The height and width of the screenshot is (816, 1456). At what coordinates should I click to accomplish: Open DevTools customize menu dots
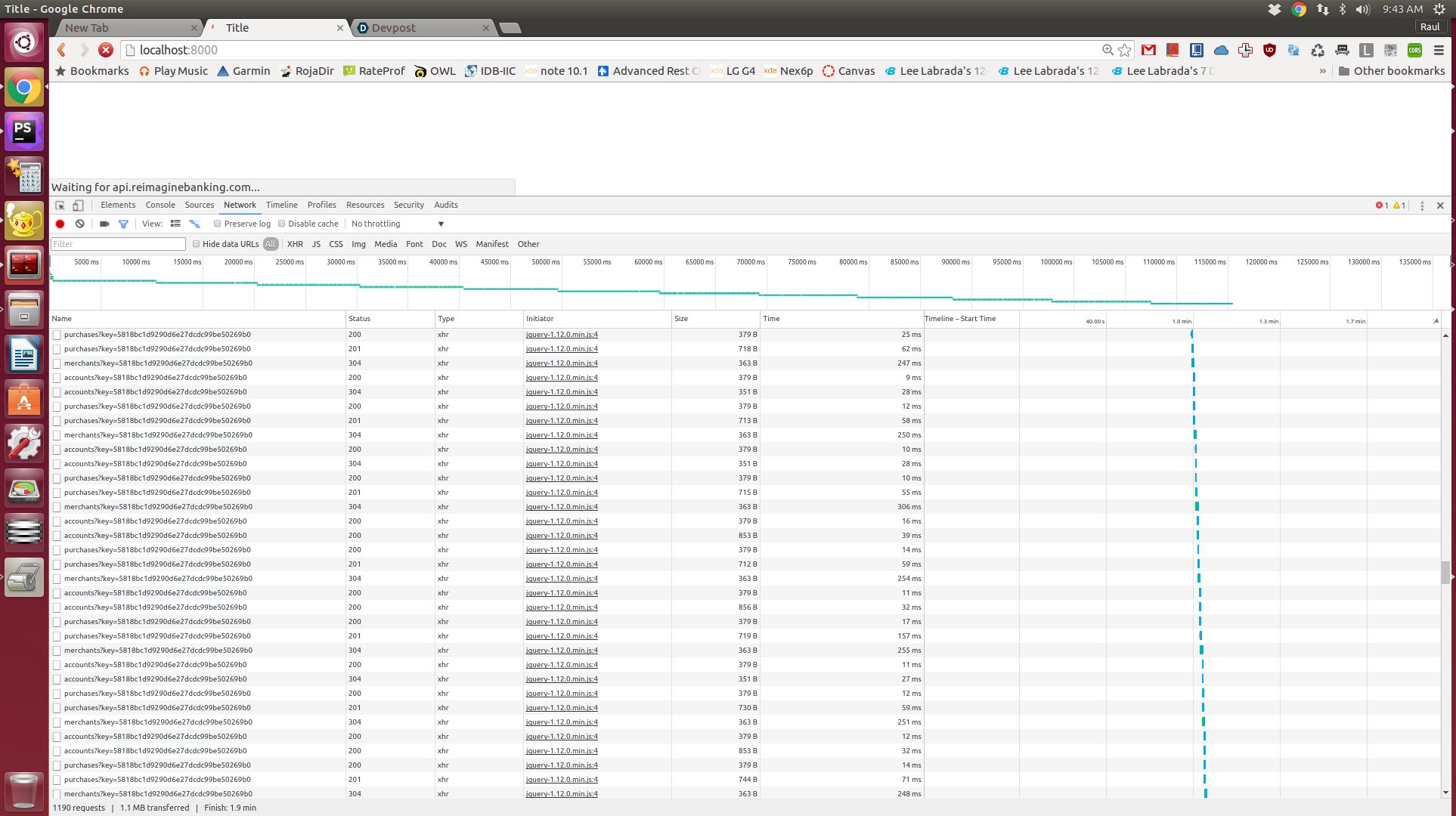1422,206
